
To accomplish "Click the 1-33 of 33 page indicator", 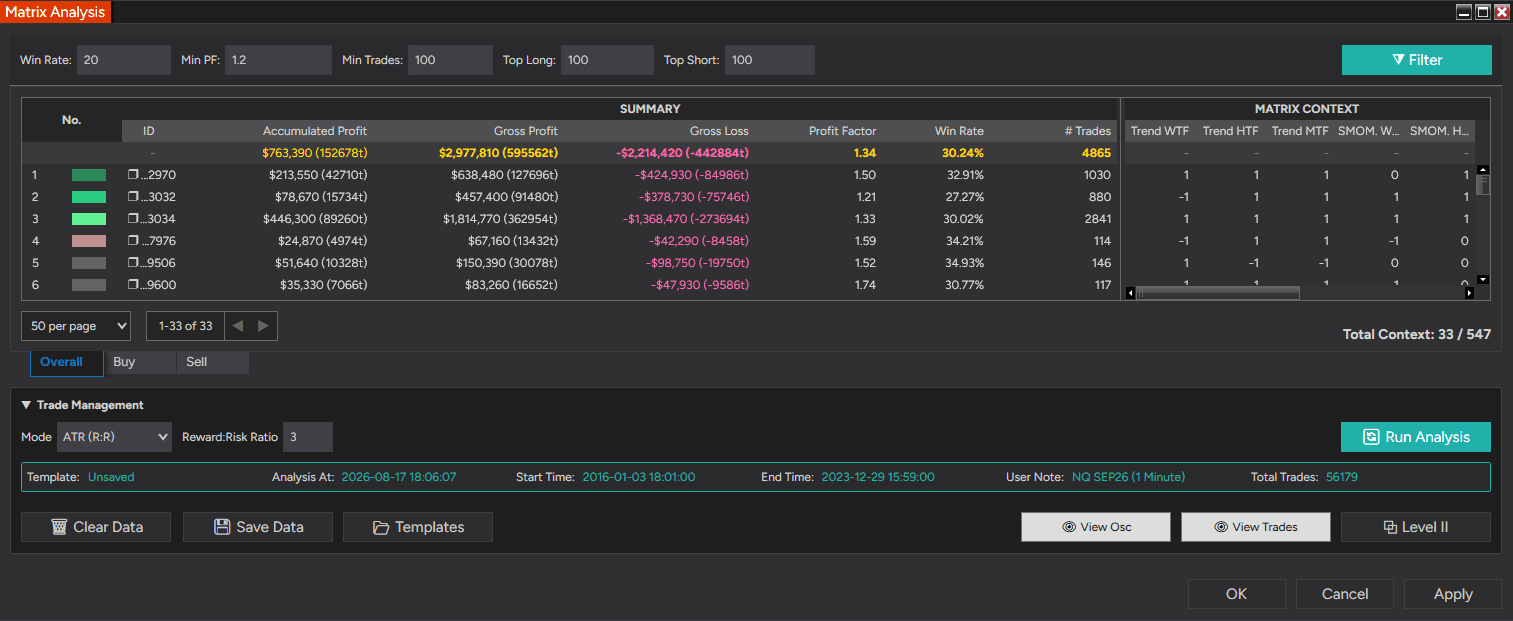I will point(186,326).
